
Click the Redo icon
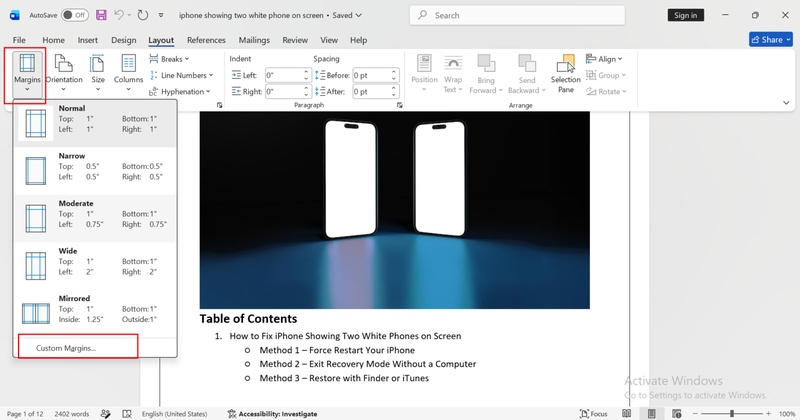pyautogui.click(x=143, y=15)
